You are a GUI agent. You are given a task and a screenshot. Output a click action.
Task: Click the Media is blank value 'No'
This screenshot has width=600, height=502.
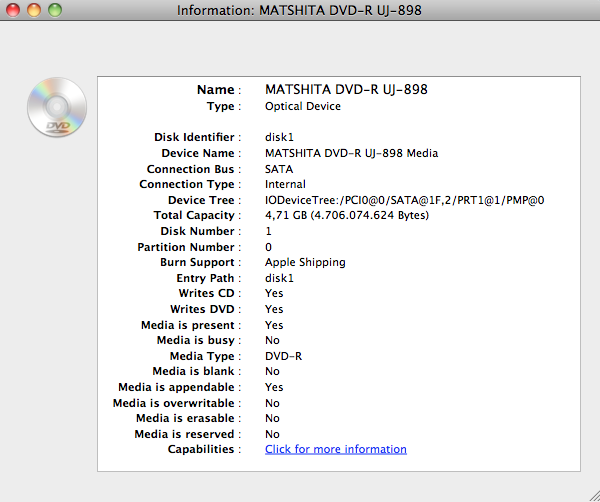pyautogui.click(x=272, y=372)
